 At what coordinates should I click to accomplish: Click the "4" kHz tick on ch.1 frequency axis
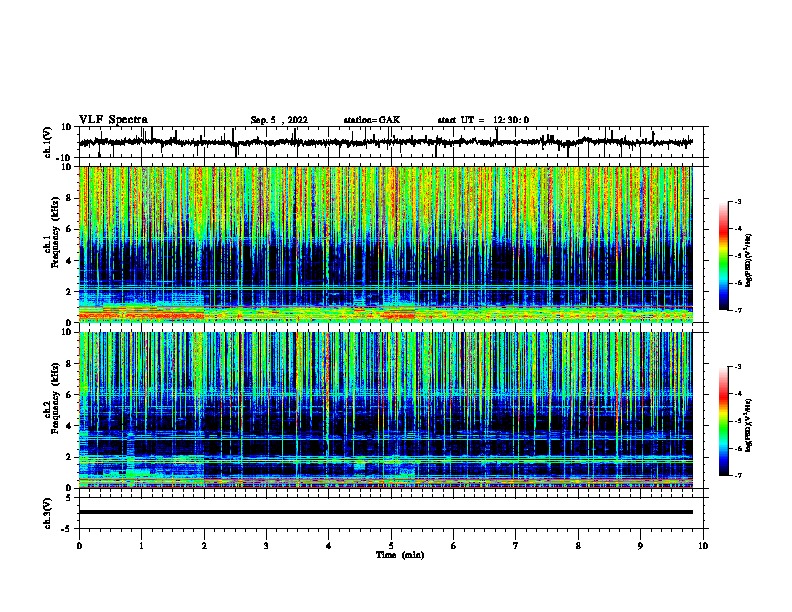point(70,261)
